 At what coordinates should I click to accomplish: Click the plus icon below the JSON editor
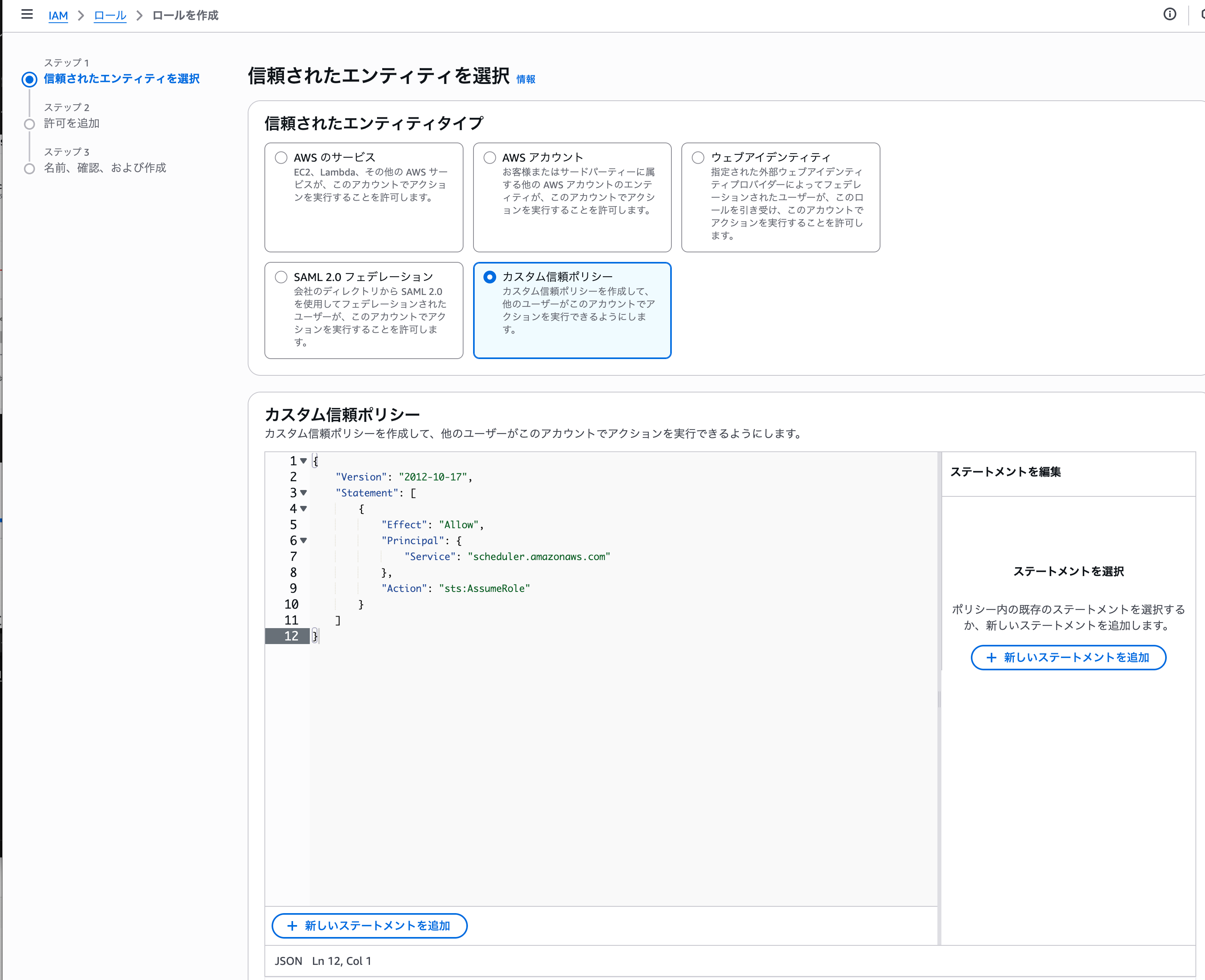[293, 926]
